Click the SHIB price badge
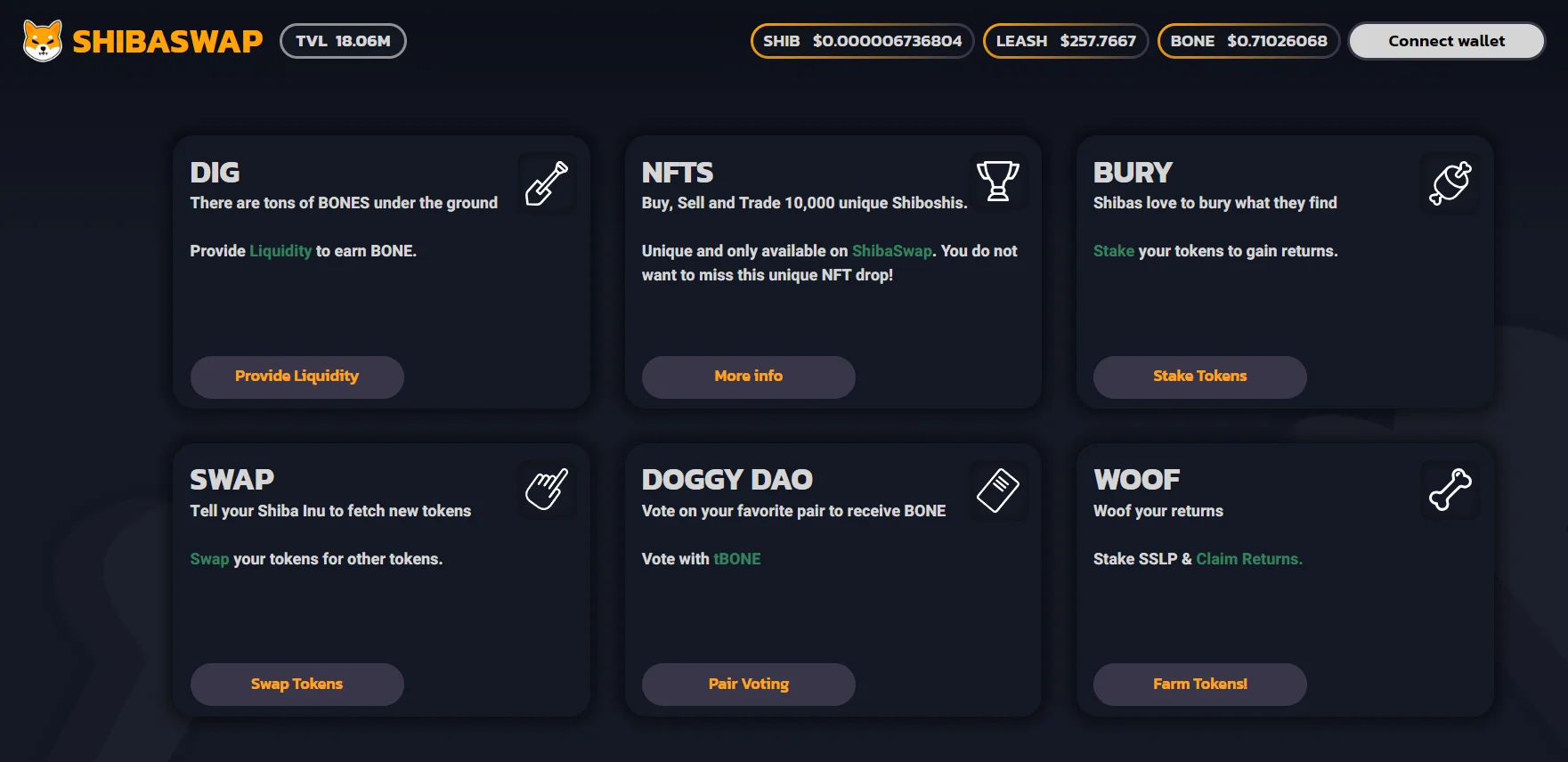This screenshot has width=1568, height=762. click(862, 41)
